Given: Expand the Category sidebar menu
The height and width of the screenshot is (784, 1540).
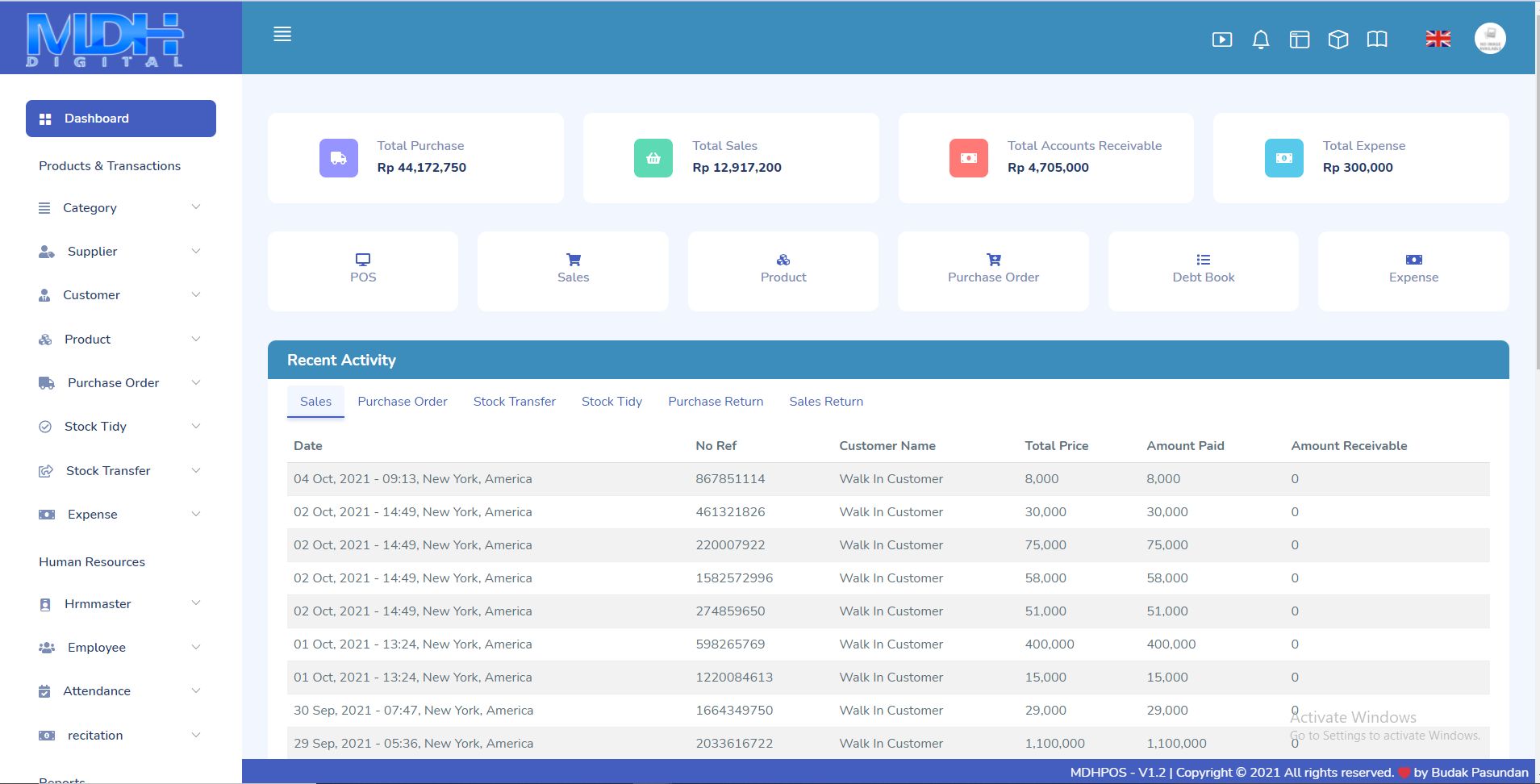Looking at the screenshot, I should 120,208.
